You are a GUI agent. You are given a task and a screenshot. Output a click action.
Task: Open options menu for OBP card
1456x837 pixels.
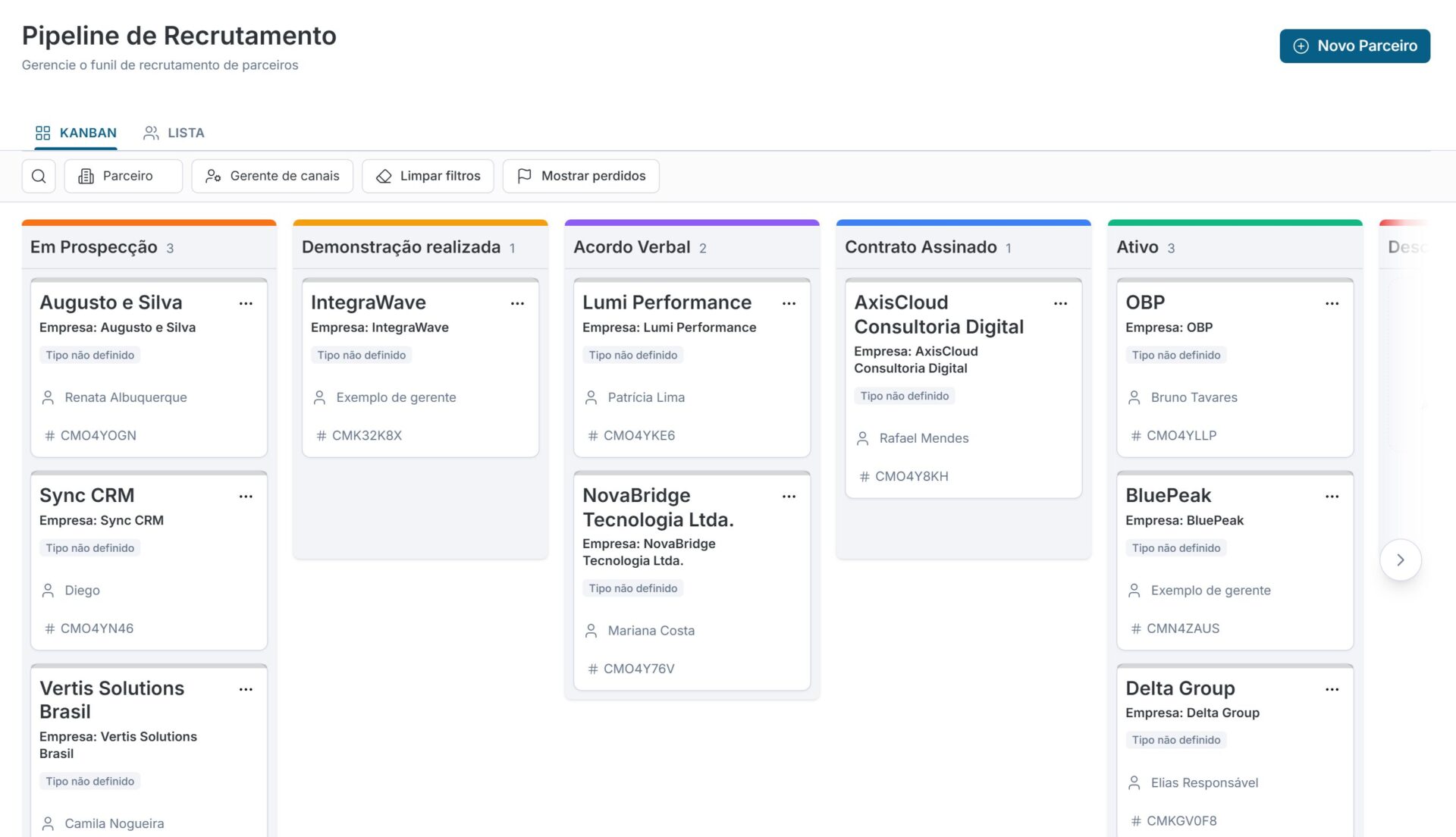tap(1332, 303)
